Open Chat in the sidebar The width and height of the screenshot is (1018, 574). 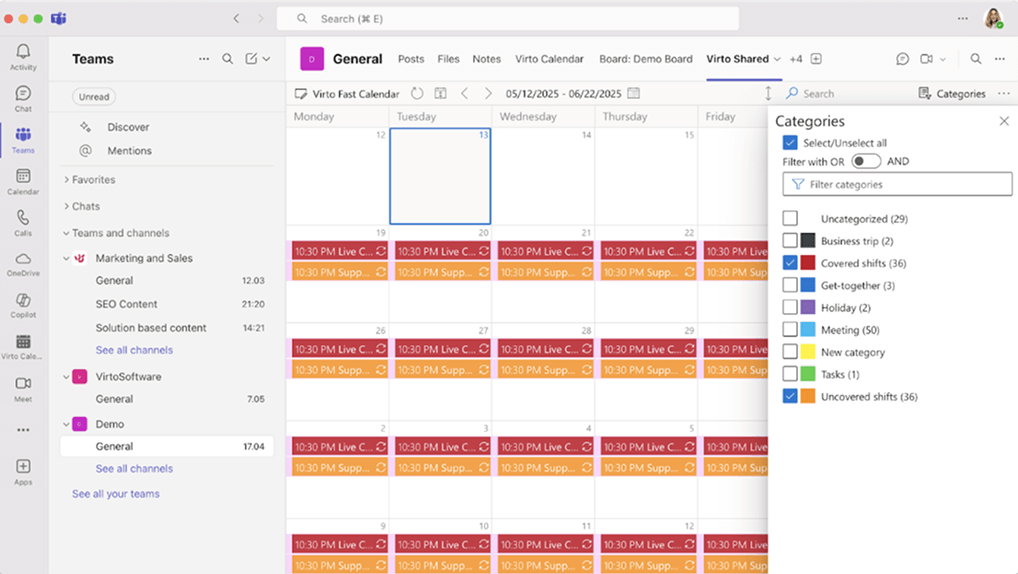(23, 99)
